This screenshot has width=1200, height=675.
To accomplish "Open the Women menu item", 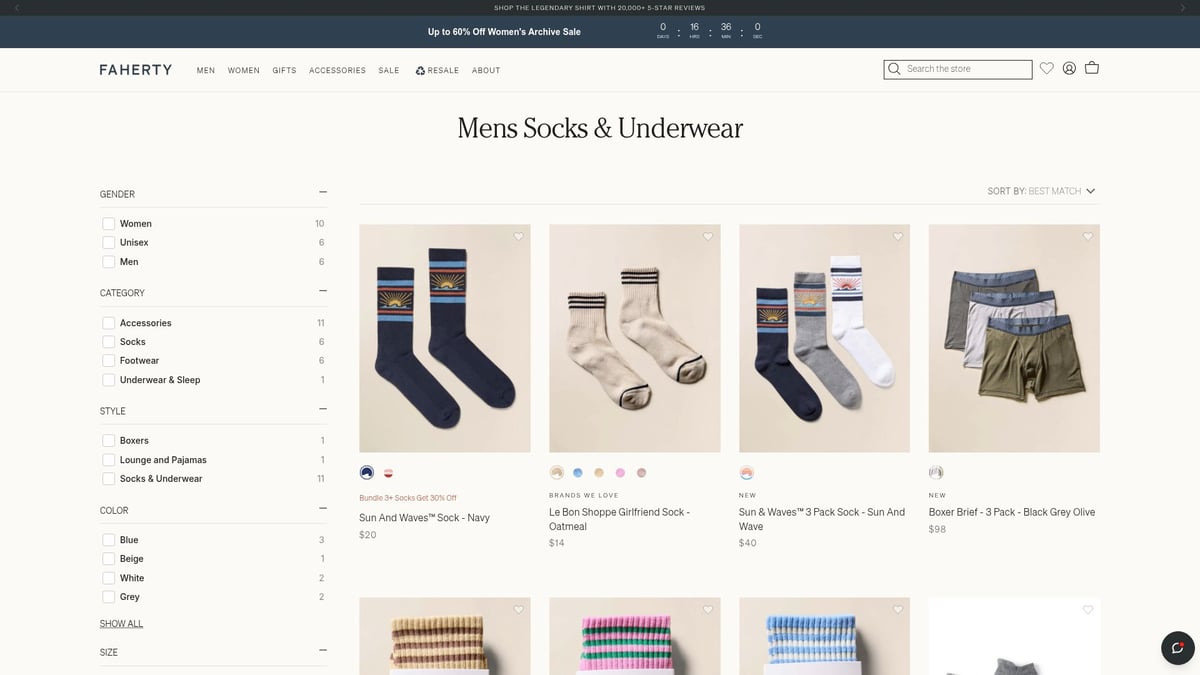I will pyautogui.click(x=243, y=70).
